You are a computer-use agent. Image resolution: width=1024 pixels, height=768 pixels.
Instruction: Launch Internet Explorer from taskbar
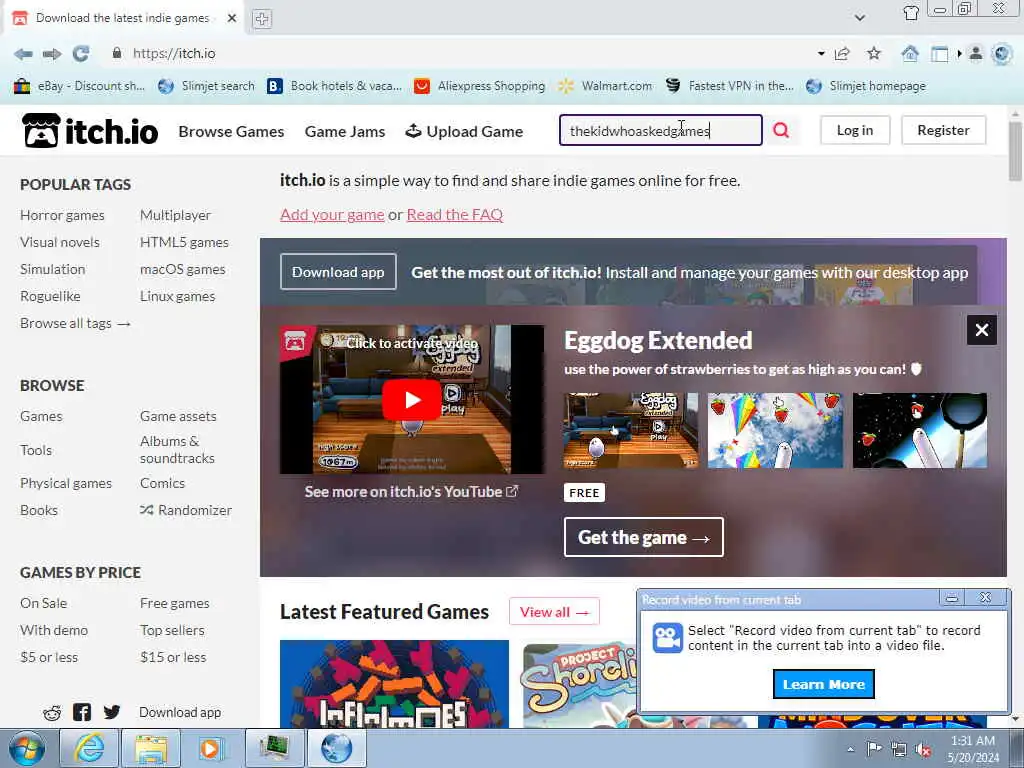click(88, 748)
